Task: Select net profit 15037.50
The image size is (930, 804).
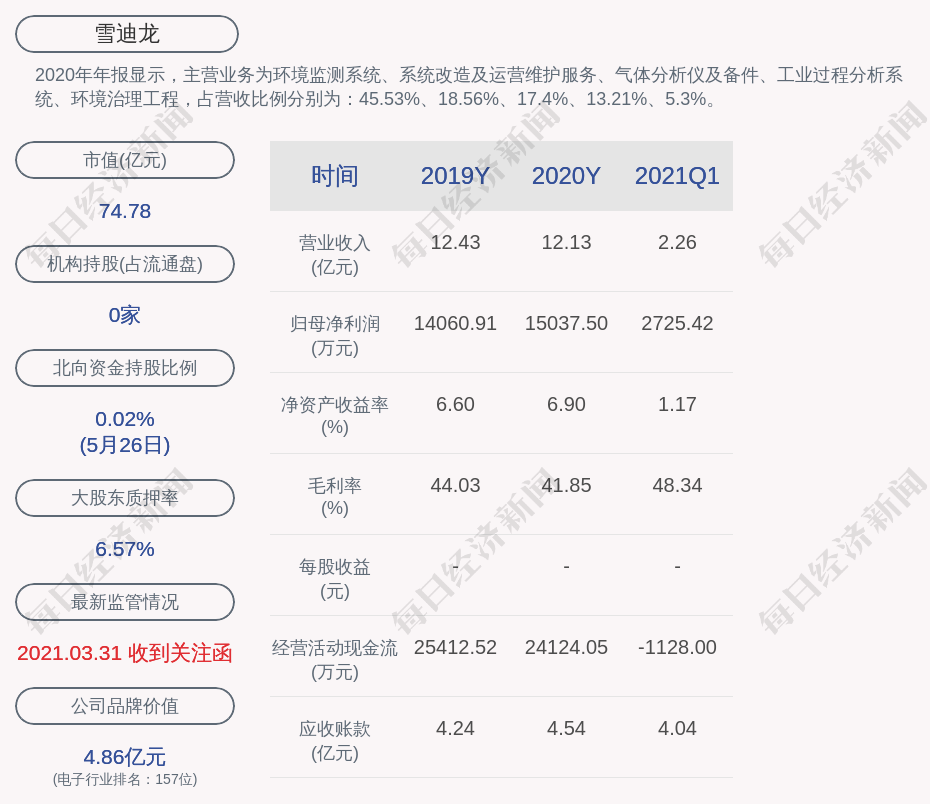Action: point(566,324)
